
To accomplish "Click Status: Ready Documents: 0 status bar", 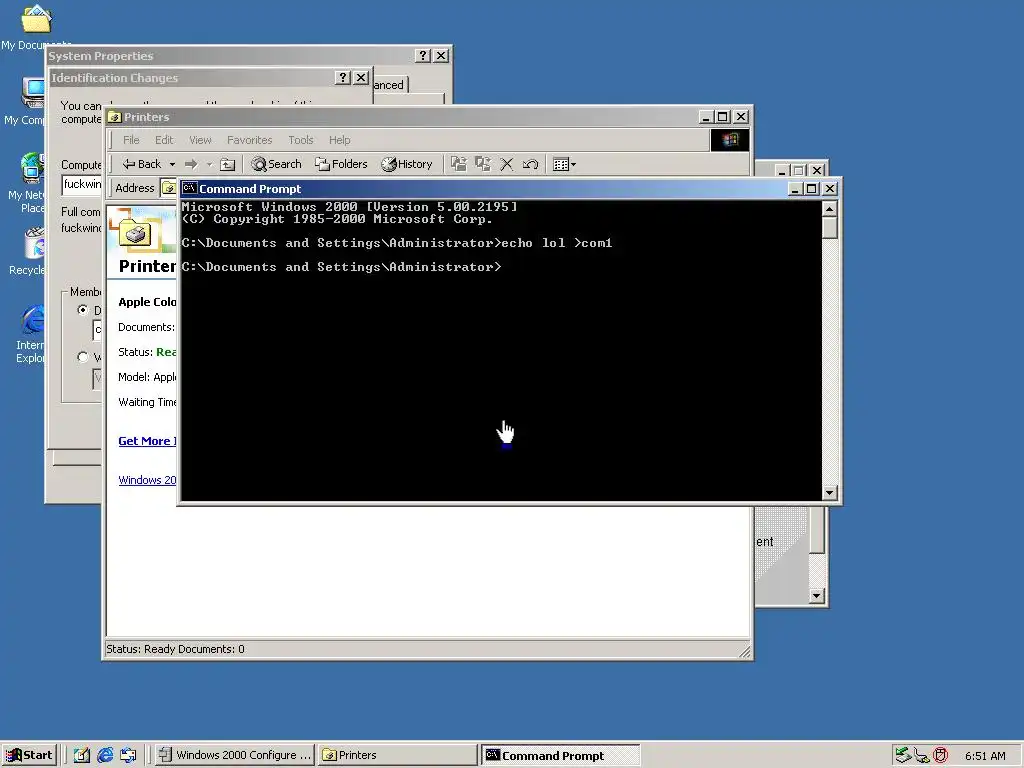I will pos(428,649).
